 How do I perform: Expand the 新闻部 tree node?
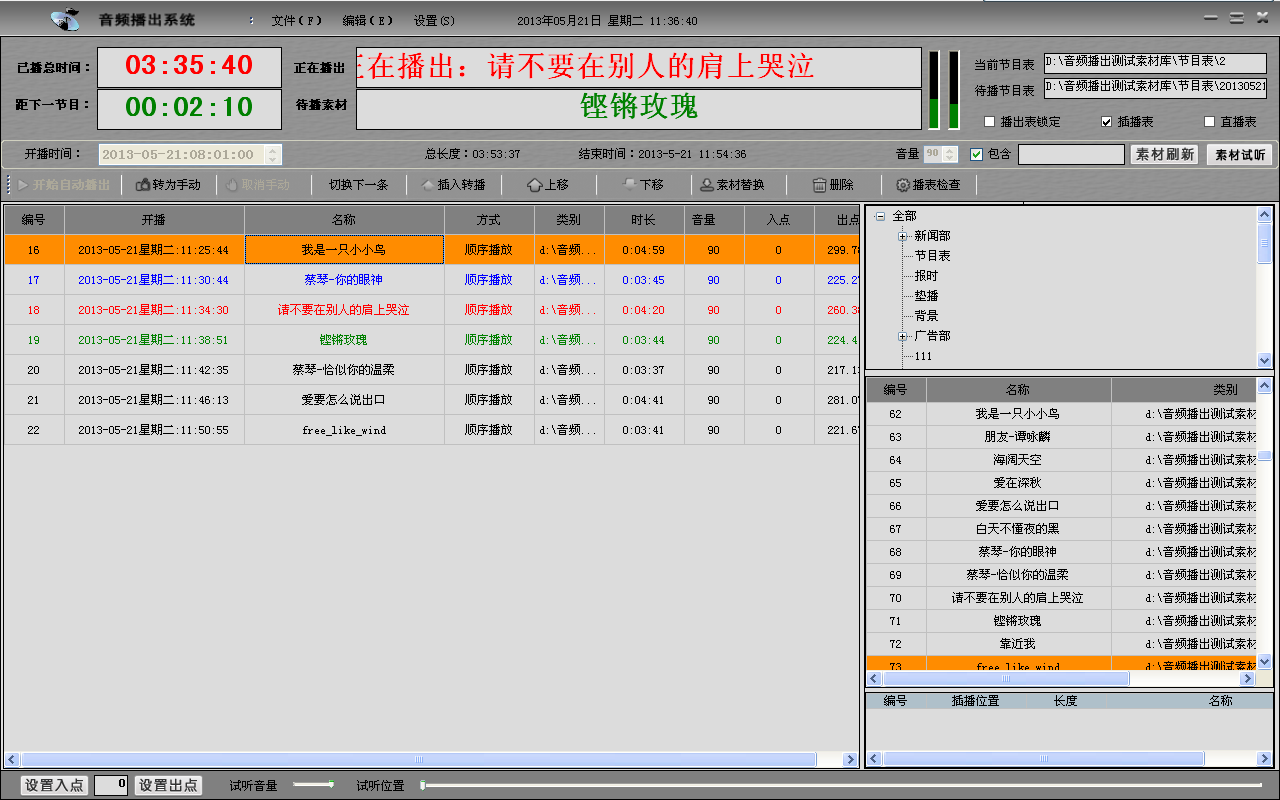903,236
